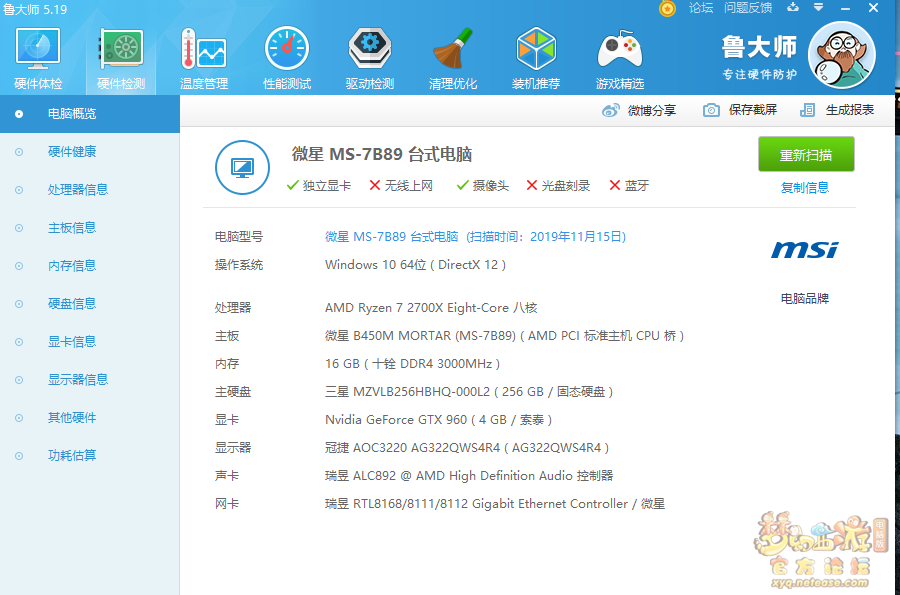Click the AMD Ryzen 7 2700X processor text

click(431, 308)
